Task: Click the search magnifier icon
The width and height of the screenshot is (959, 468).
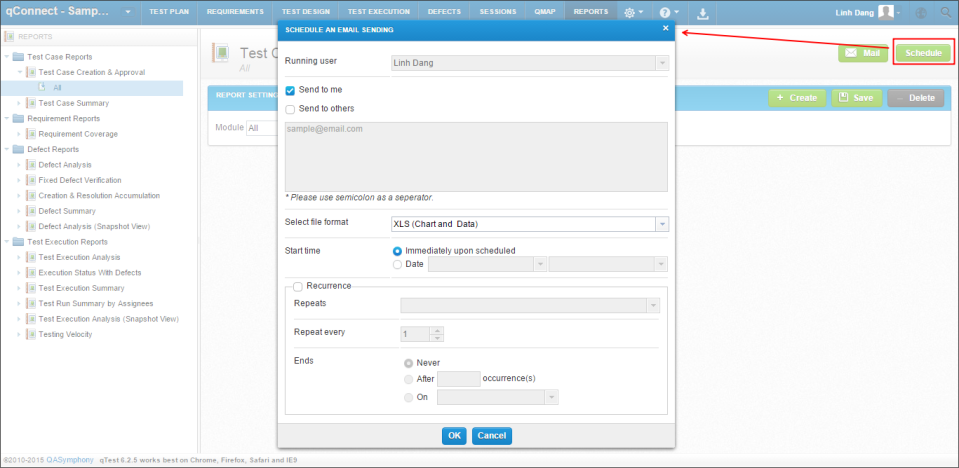Action: coord(945,13)
